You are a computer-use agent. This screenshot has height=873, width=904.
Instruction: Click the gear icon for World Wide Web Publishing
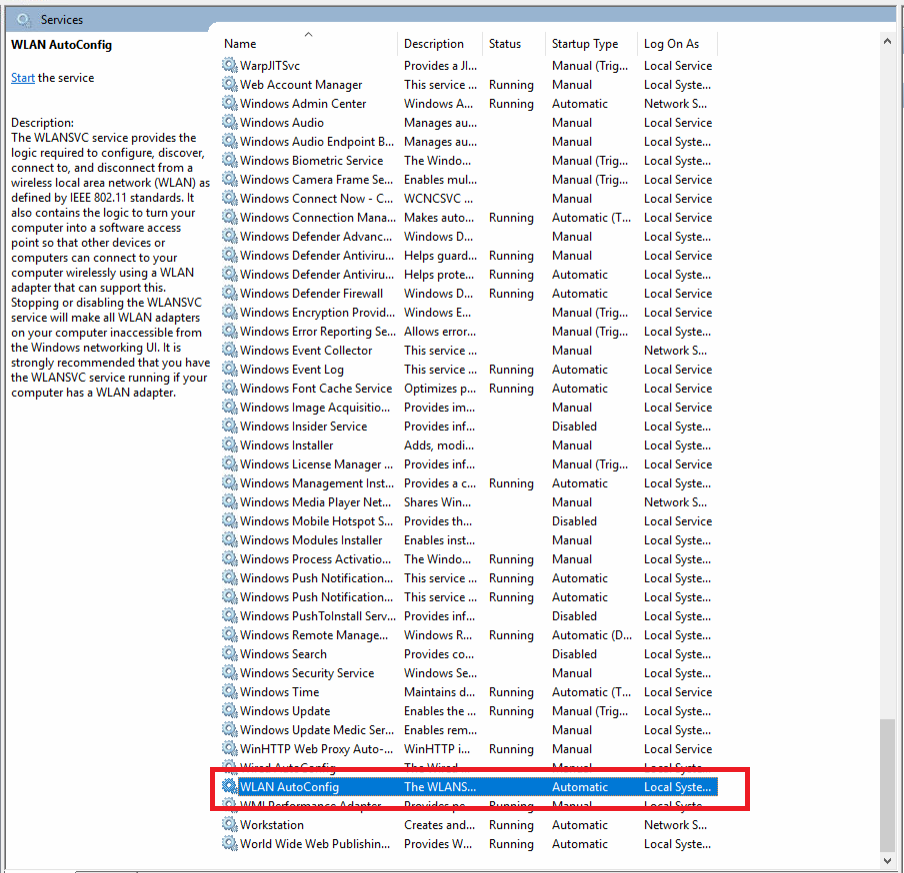229,843
